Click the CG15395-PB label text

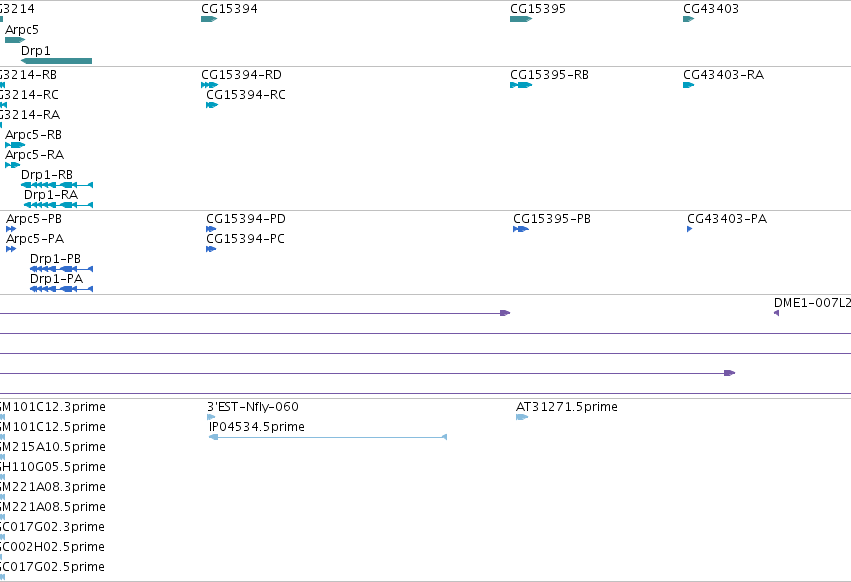click(552, 219)
